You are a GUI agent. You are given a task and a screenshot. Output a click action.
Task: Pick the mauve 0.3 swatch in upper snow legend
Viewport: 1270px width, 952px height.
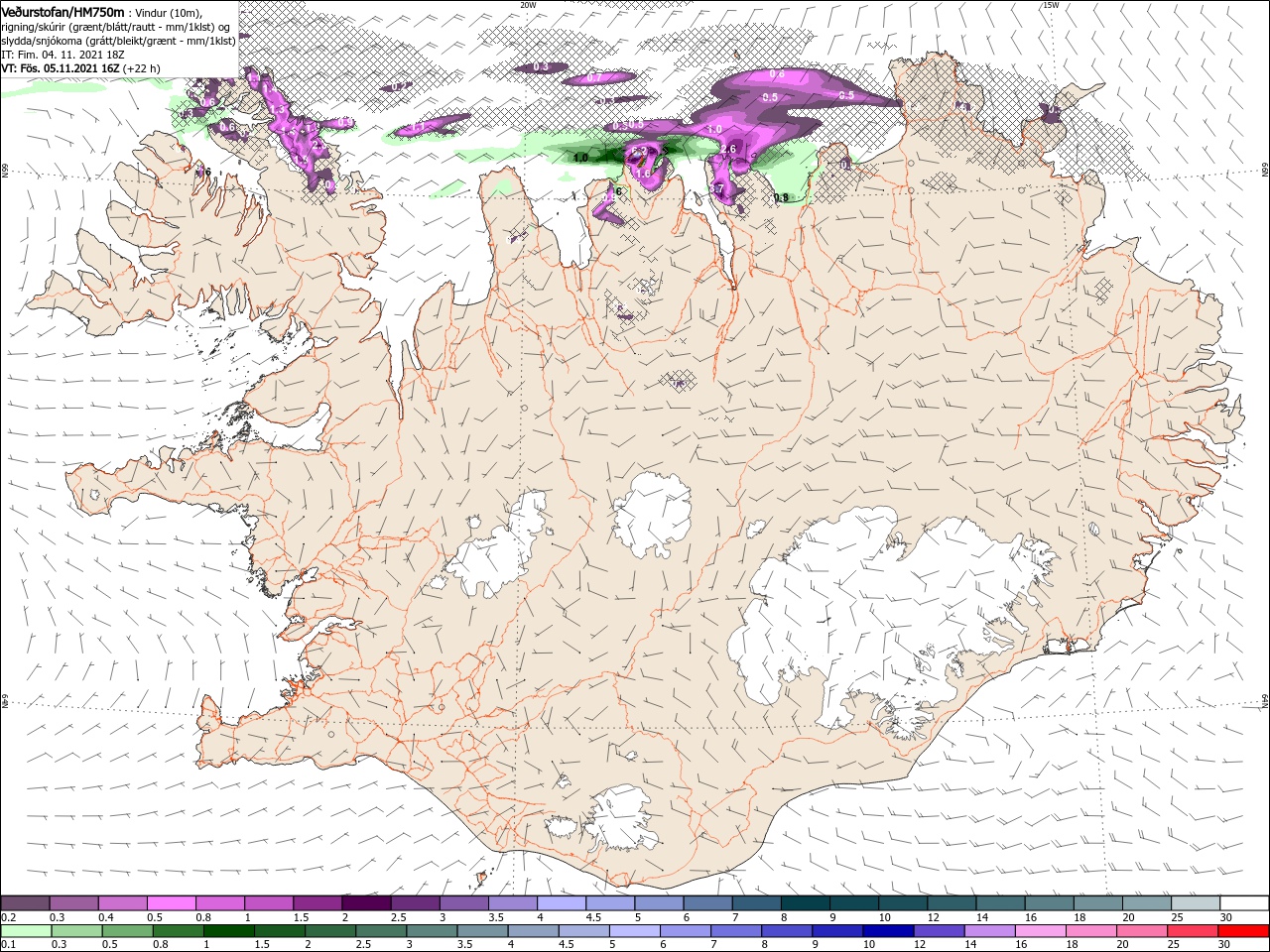[73, 902]
